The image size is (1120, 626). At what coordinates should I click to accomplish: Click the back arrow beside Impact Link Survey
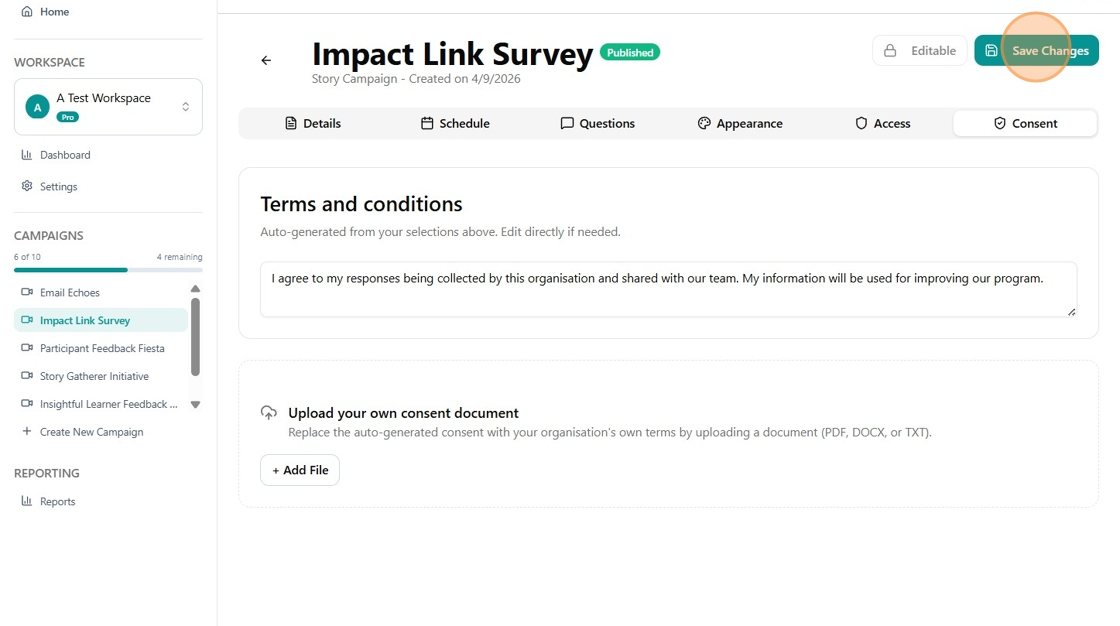pyautogui.click(x=266, y=61)
